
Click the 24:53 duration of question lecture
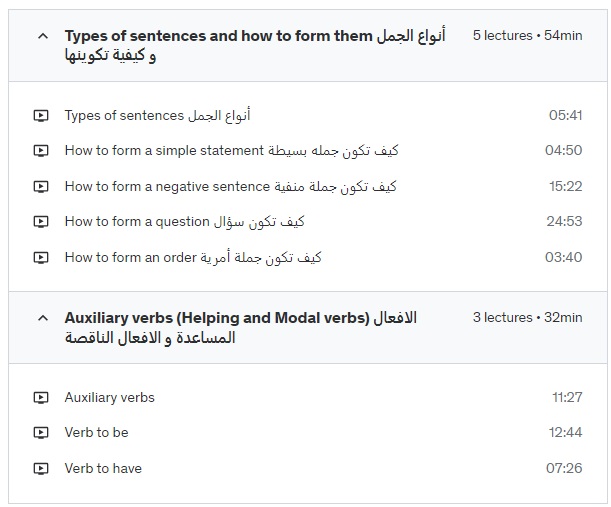point(564,221)
